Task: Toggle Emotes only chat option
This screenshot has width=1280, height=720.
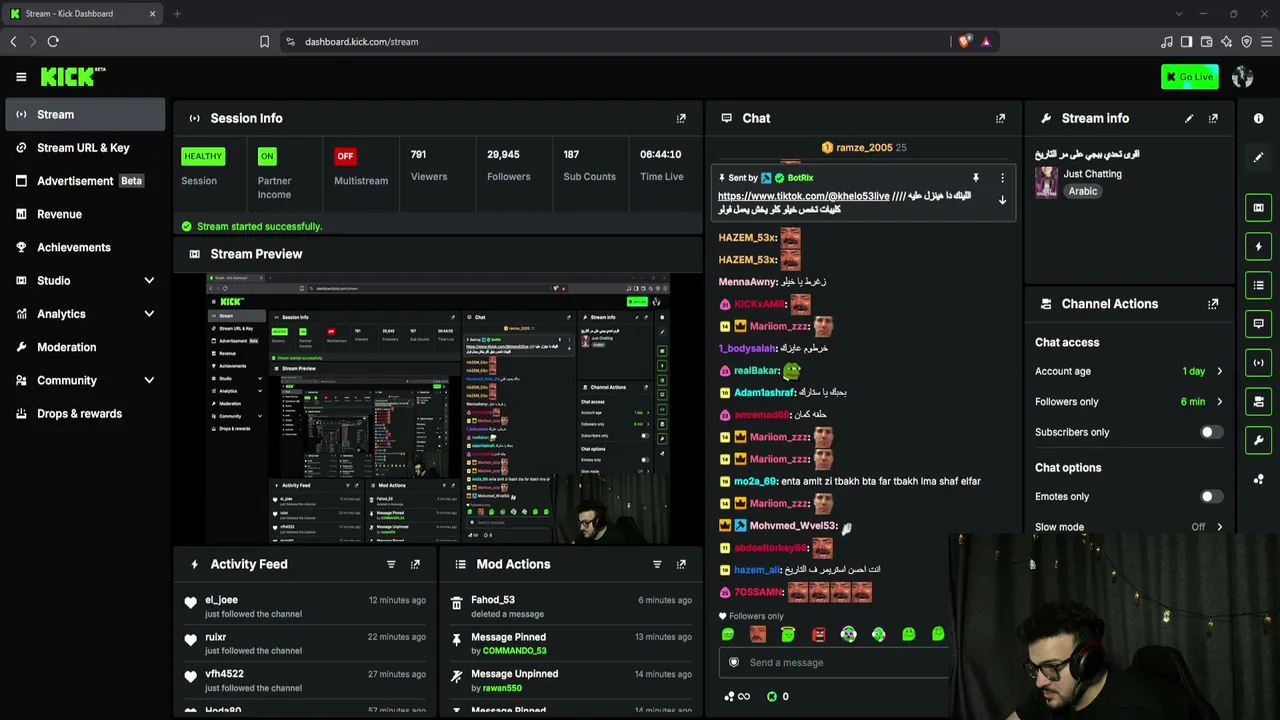Action: 1210,497
